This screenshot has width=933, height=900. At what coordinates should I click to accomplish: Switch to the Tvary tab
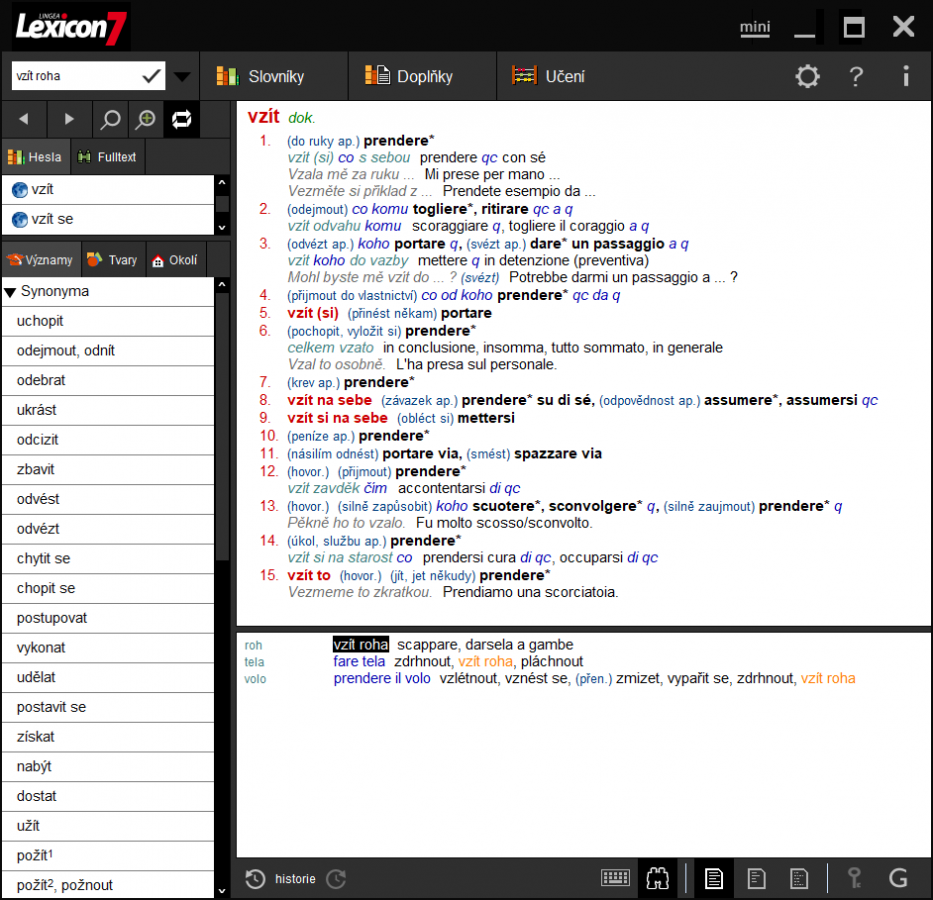[112, 259]
